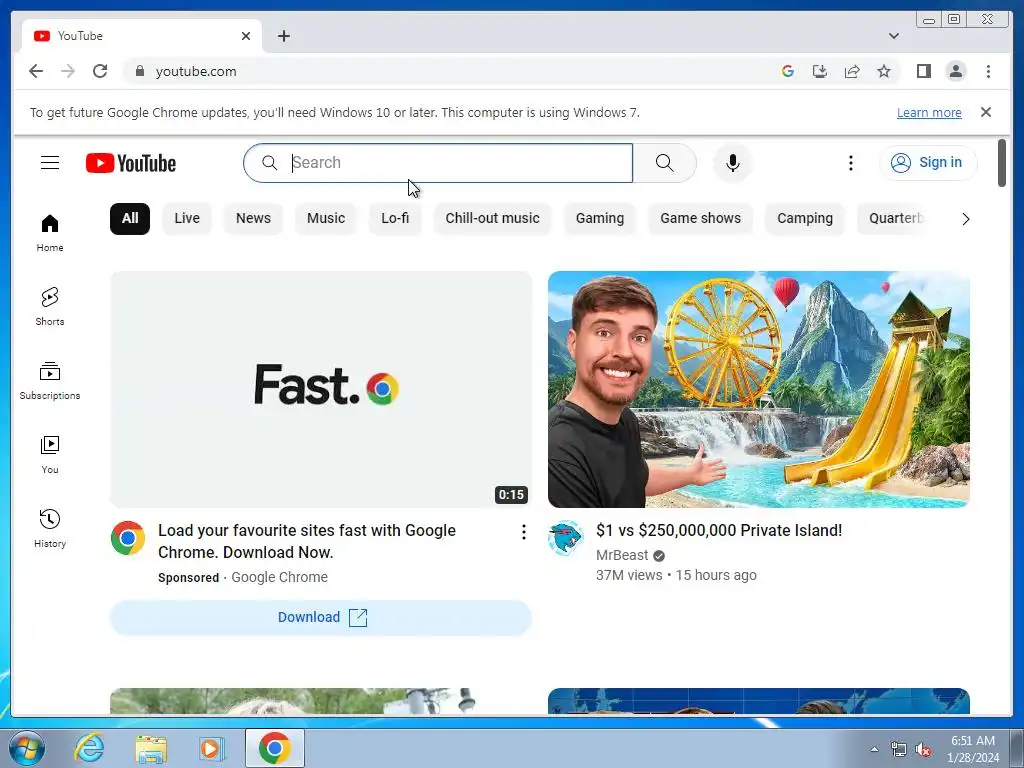Screen dimensions: 1024x768
Task: Open the You section in sidebar
Action: pyautogui.click(x=50, y=455)
